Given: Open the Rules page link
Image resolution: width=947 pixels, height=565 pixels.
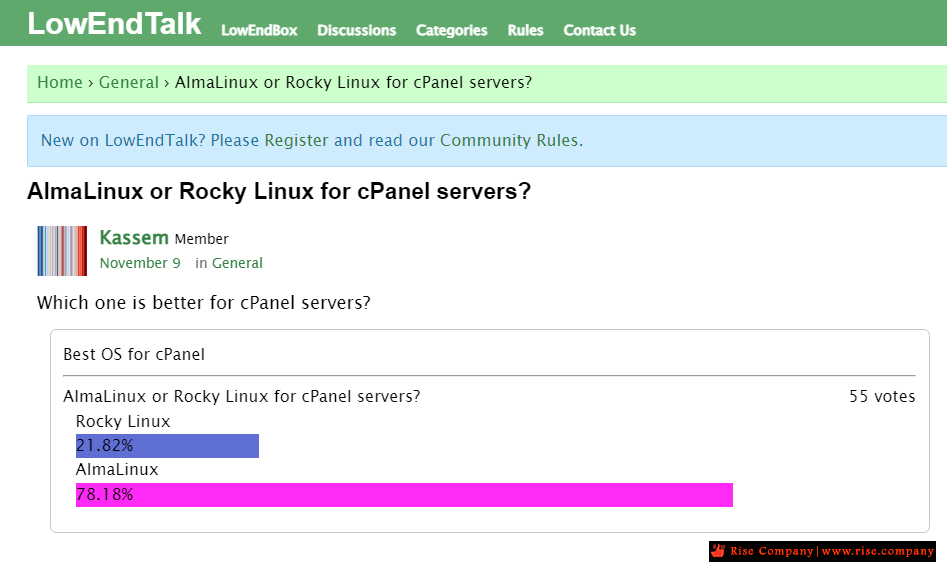Looking at the screenshot, I should click(525, 30).
